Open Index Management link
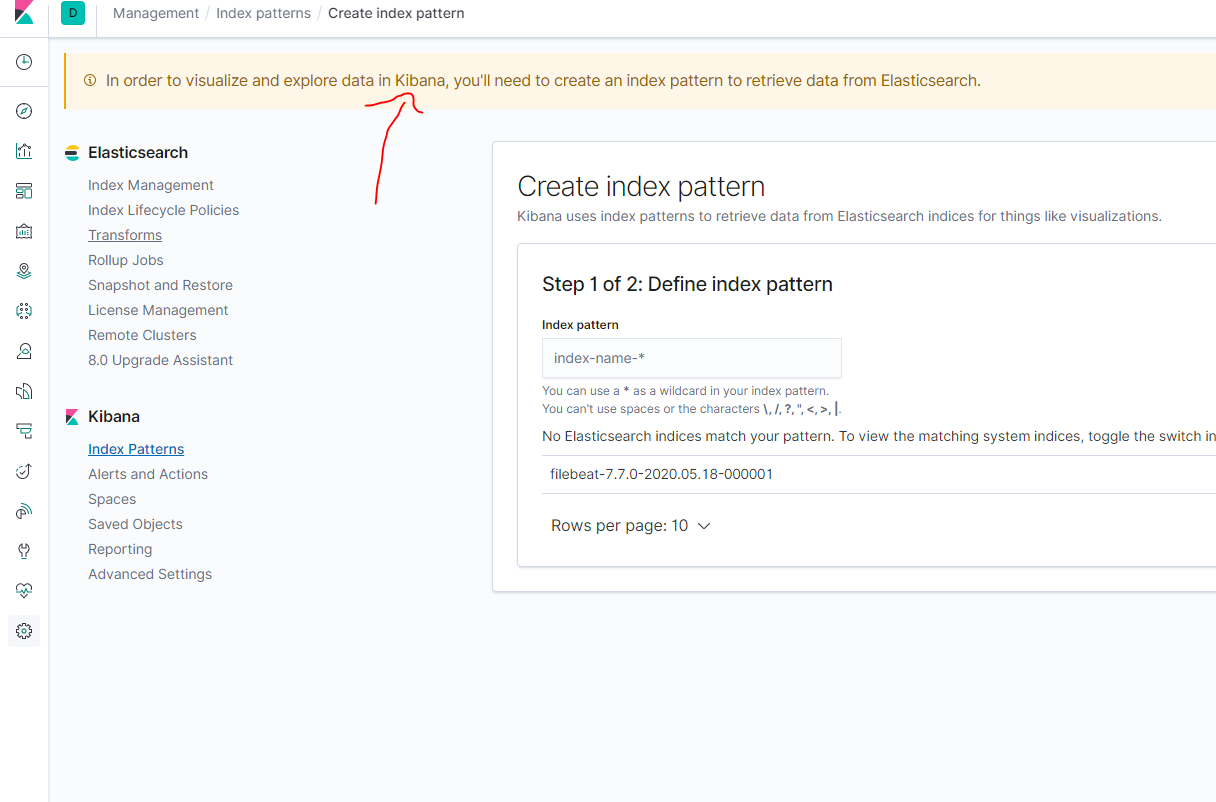 coord(151,185)
